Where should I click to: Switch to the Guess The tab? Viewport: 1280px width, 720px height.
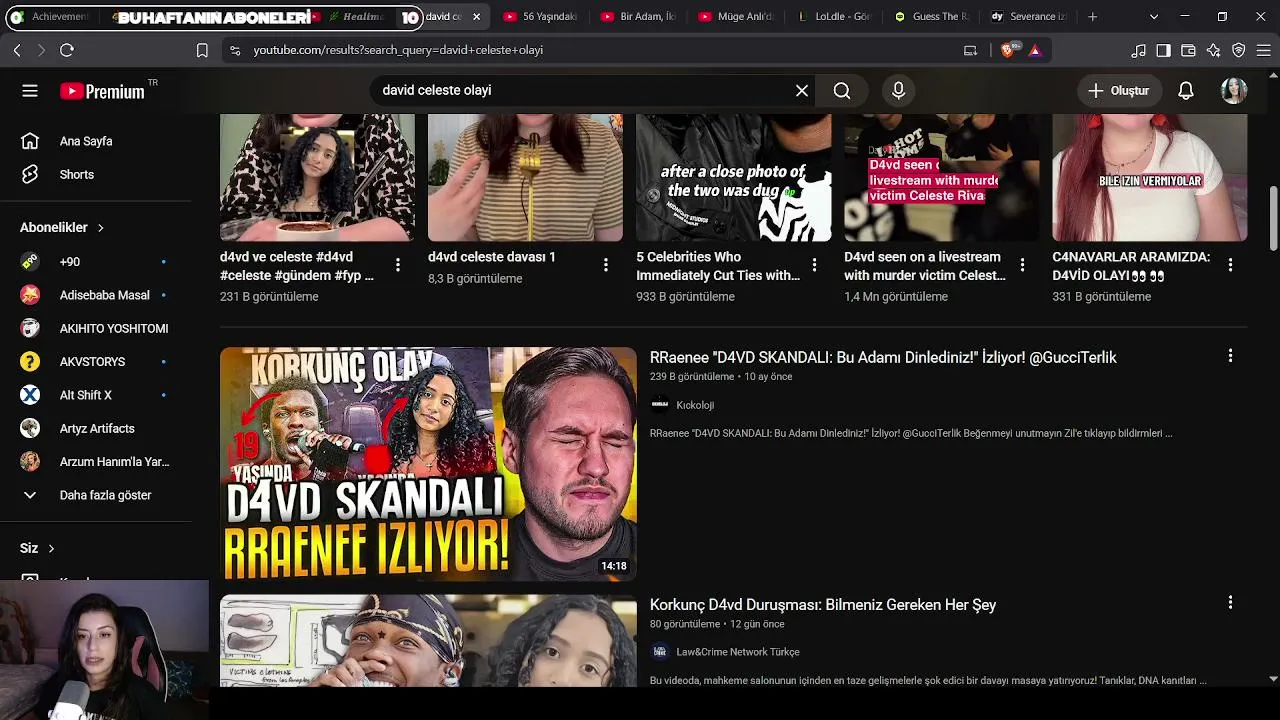click(x=933, y=17)
